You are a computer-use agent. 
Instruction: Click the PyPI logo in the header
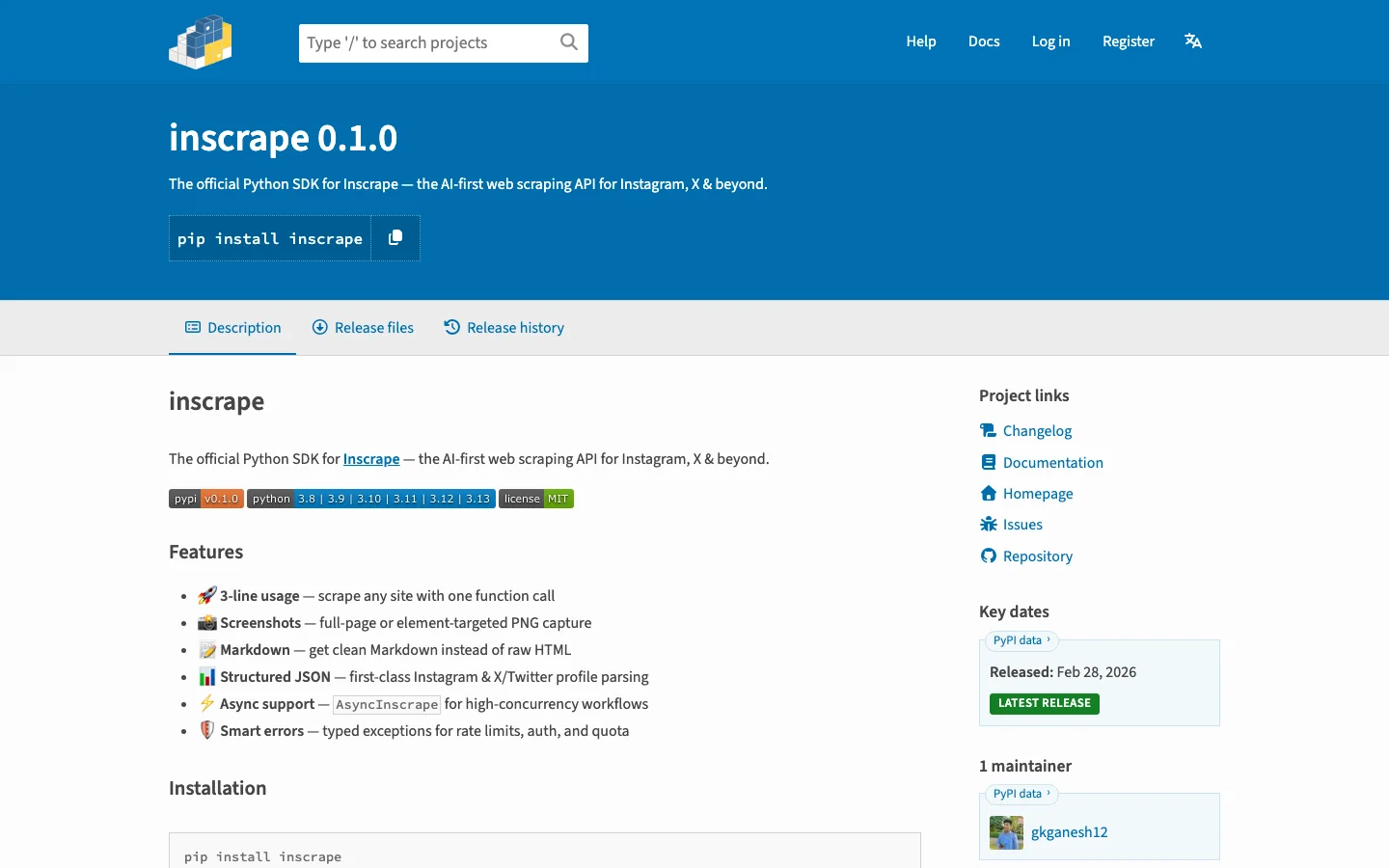[x=201, y=41]
